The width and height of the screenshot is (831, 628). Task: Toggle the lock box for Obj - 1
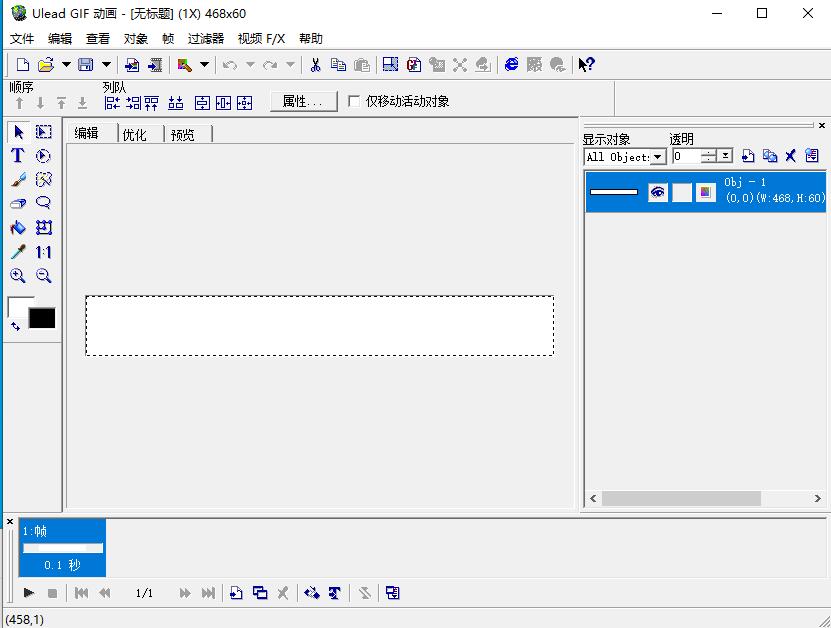click(682, 192)
